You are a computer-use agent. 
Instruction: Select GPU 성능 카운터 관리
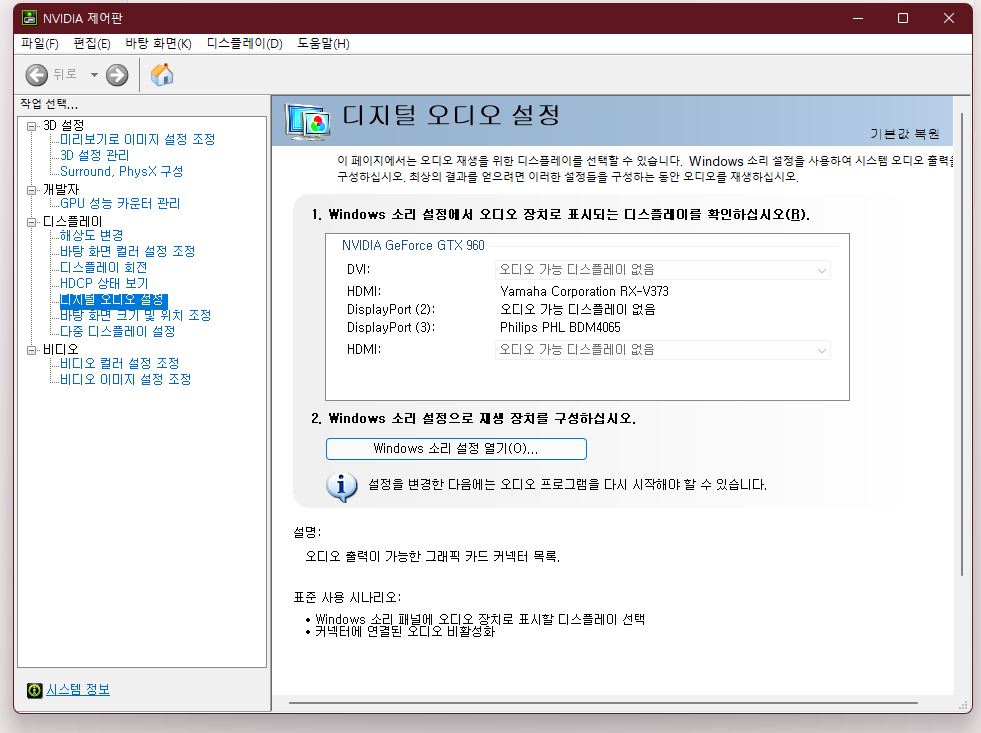tap(120, 203)
